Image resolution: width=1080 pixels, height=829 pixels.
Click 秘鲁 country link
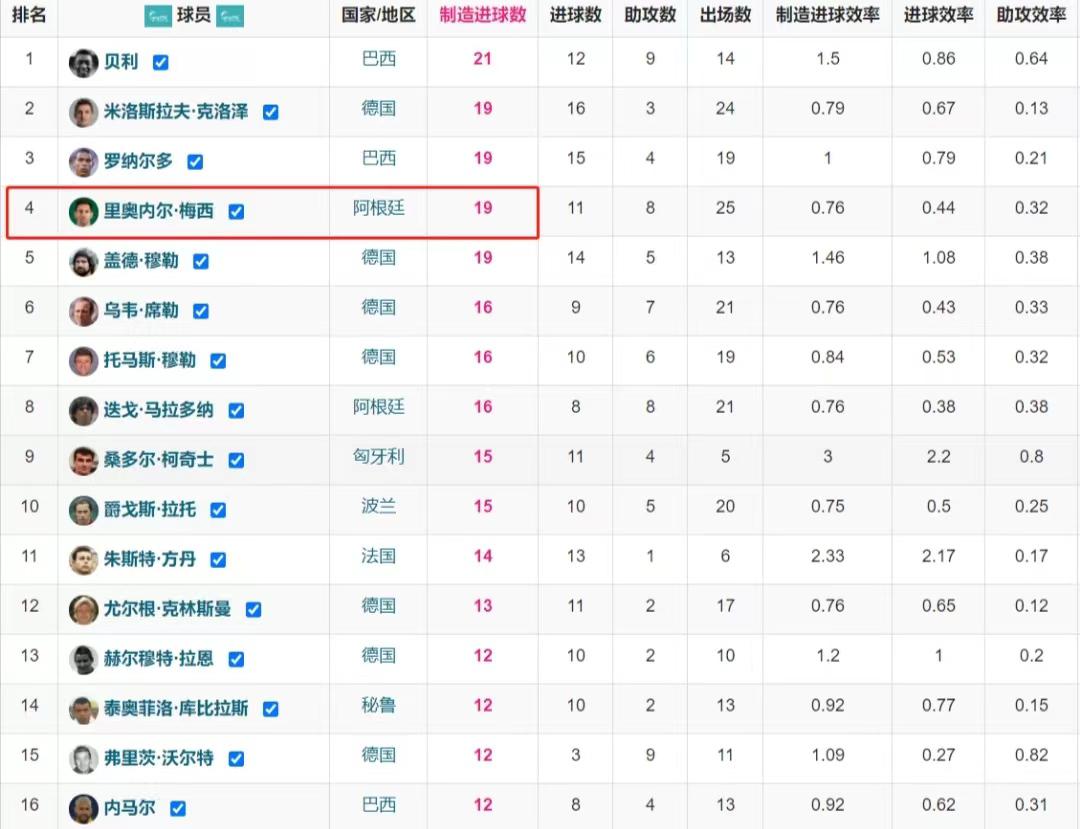tap(379, 705)
